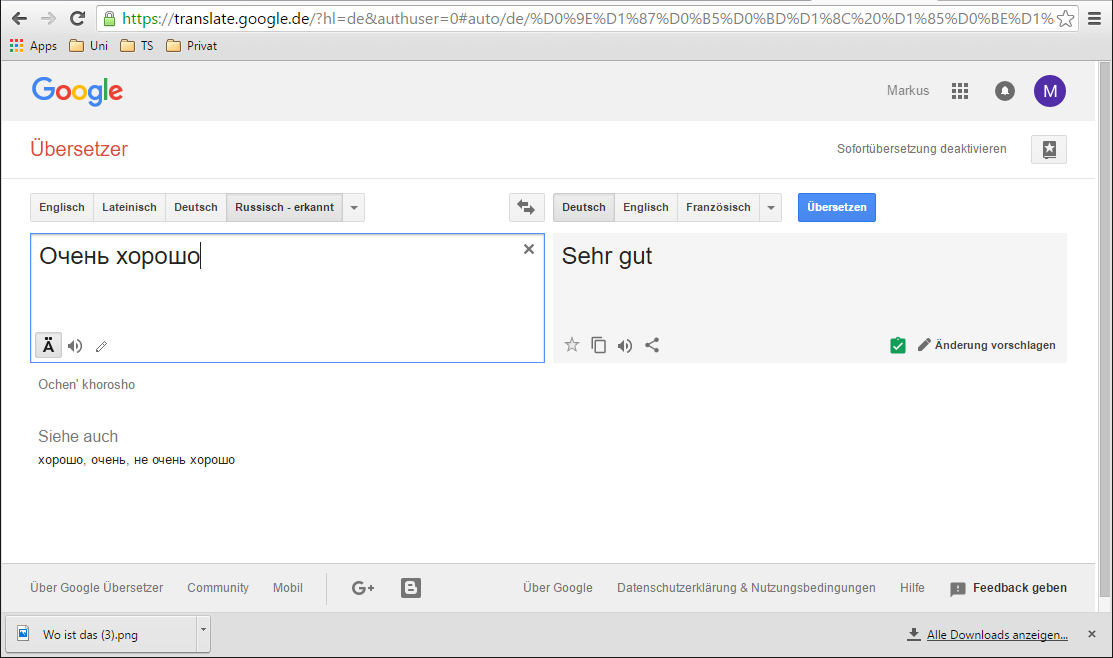Toggle the Ä transliteration input tool
The width and height of the screenshot is (1113, 658).
[47, 345]
